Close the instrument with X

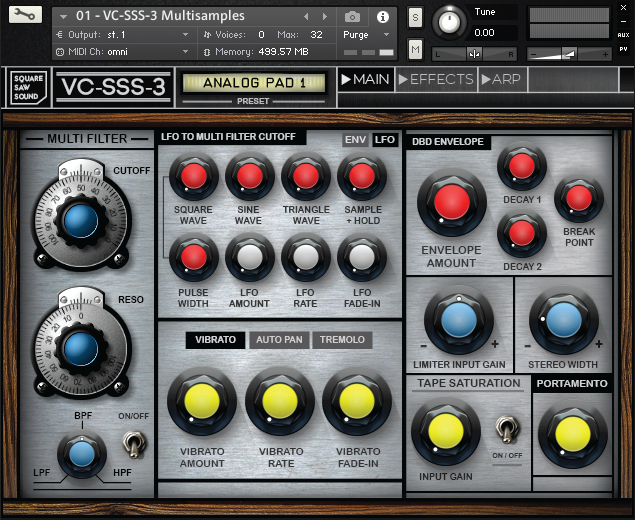click(624, 7)
